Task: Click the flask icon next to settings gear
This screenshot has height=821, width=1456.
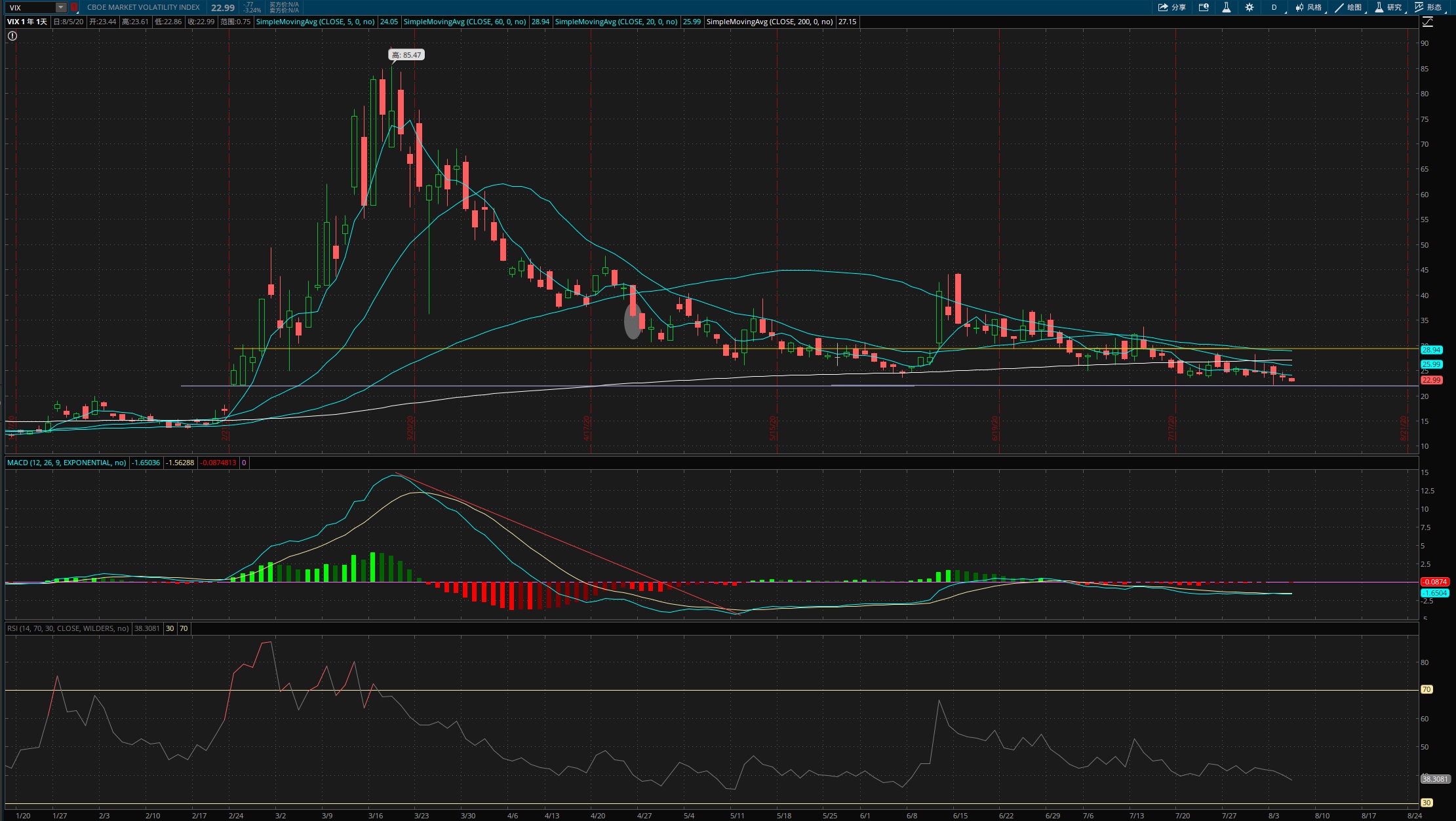Action: (1226, 7)
